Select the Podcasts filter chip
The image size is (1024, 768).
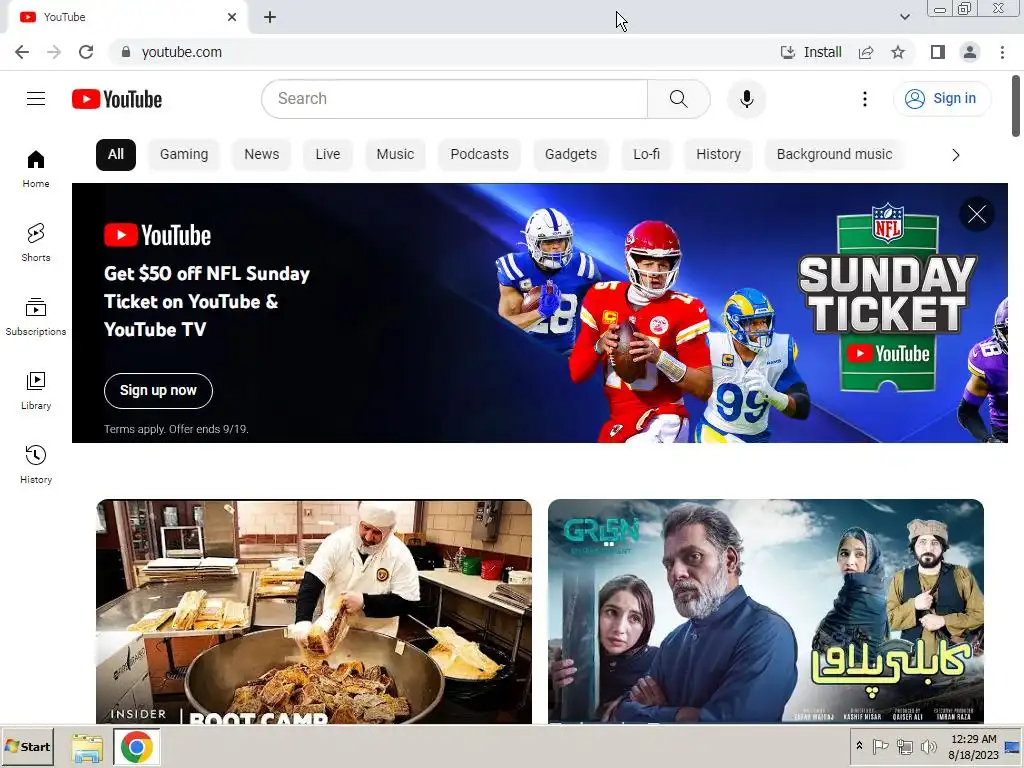pos(479,155)
